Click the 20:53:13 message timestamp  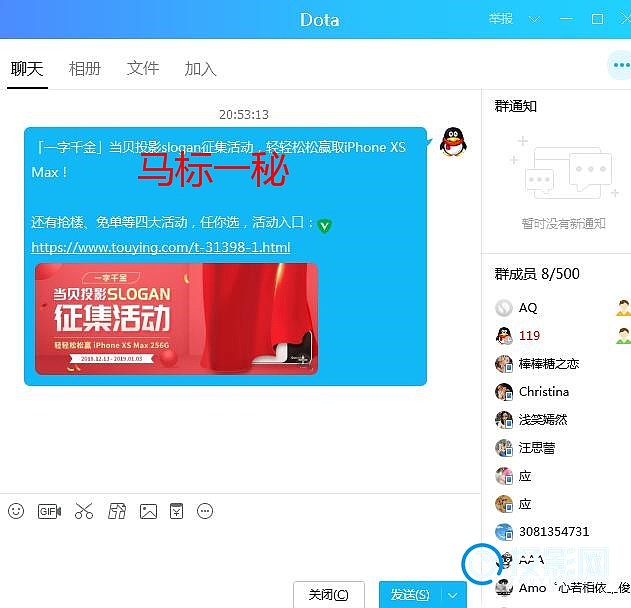click(x=244, y=115)
